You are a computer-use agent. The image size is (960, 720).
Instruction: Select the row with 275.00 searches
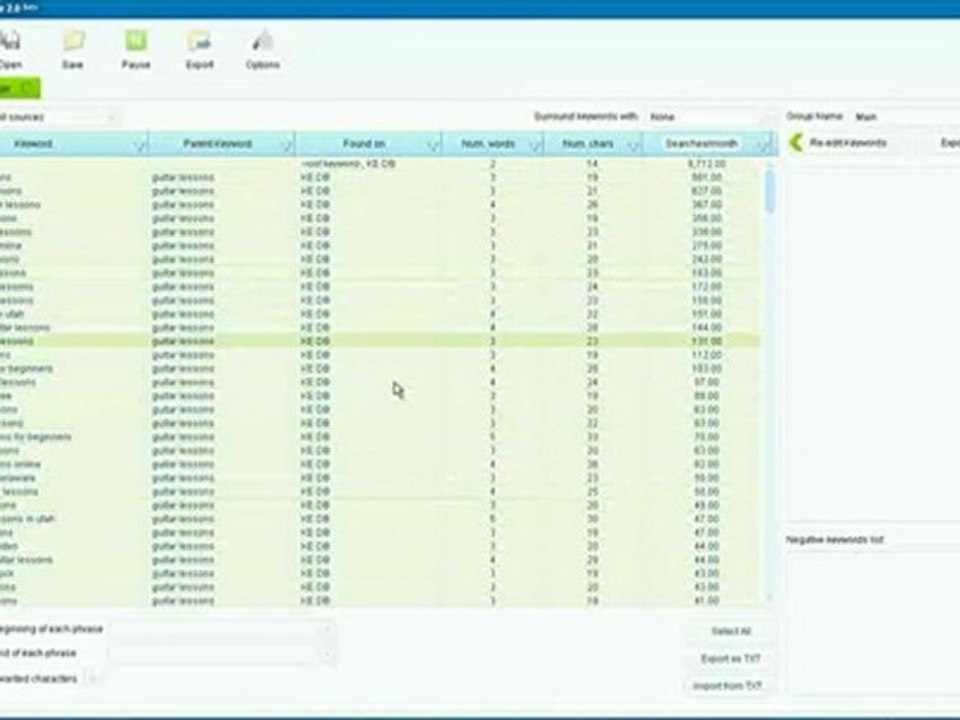coord(380,246)
